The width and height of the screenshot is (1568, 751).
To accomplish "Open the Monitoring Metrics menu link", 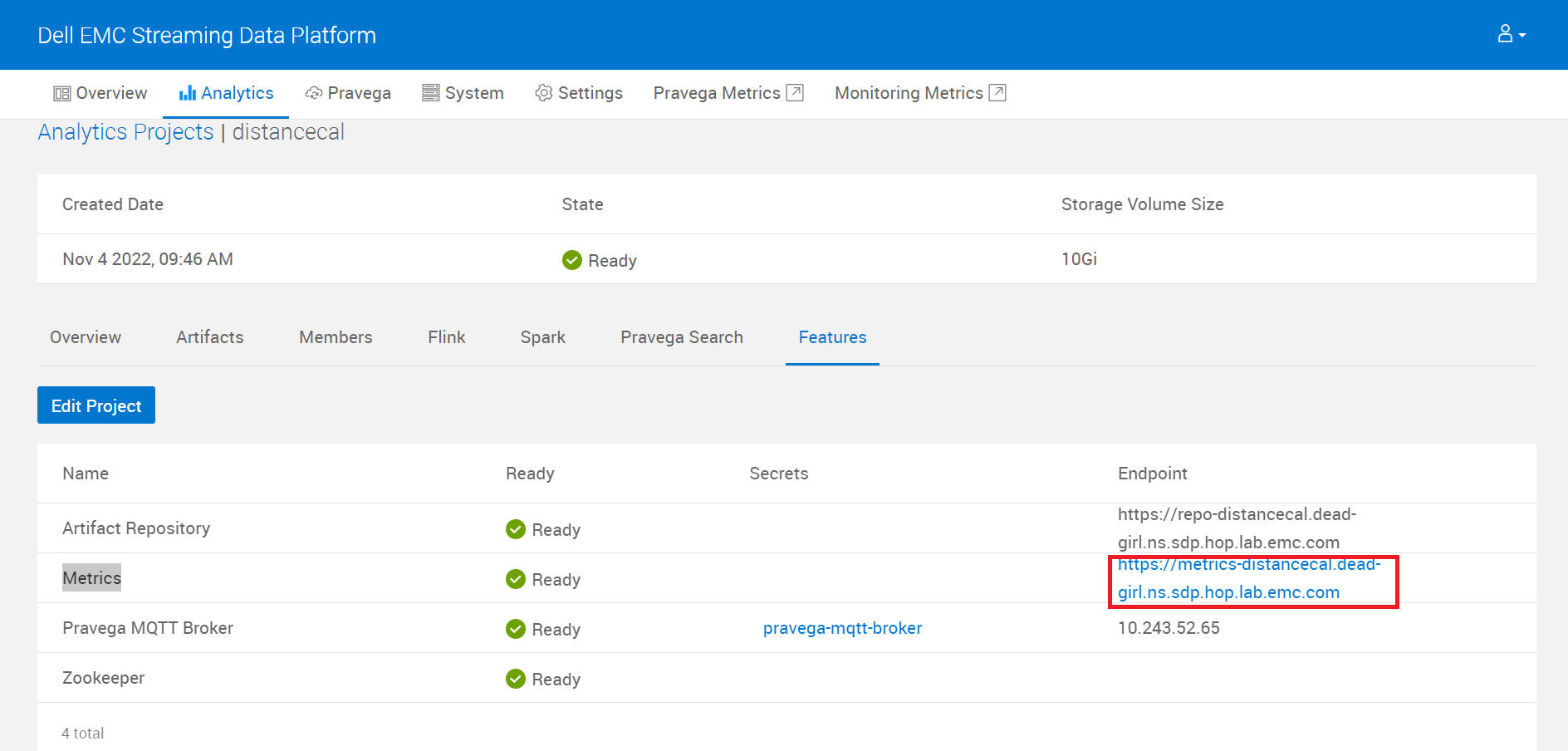I will click(920, 93).
